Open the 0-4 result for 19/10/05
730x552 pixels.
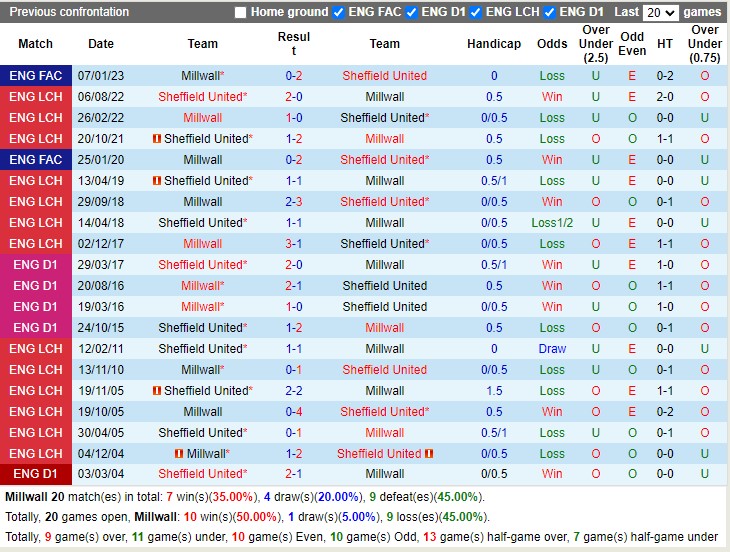point(294,412)
